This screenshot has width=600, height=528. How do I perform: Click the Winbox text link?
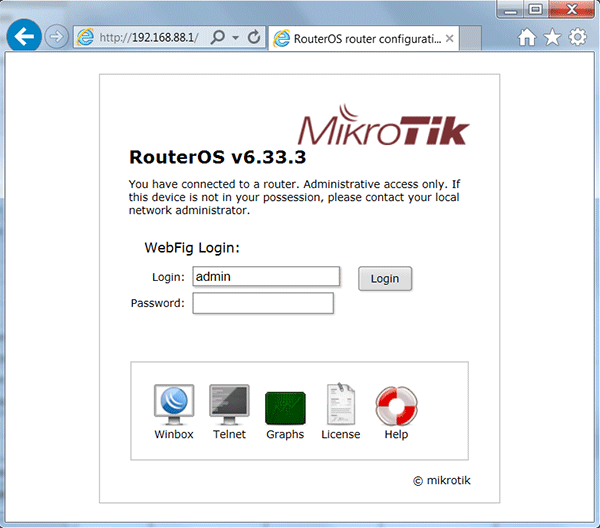[x=174, y=435]
